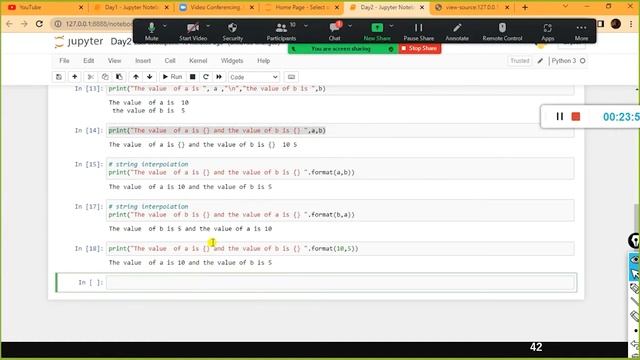Open the More menu in Zoom toolbar

581,31
